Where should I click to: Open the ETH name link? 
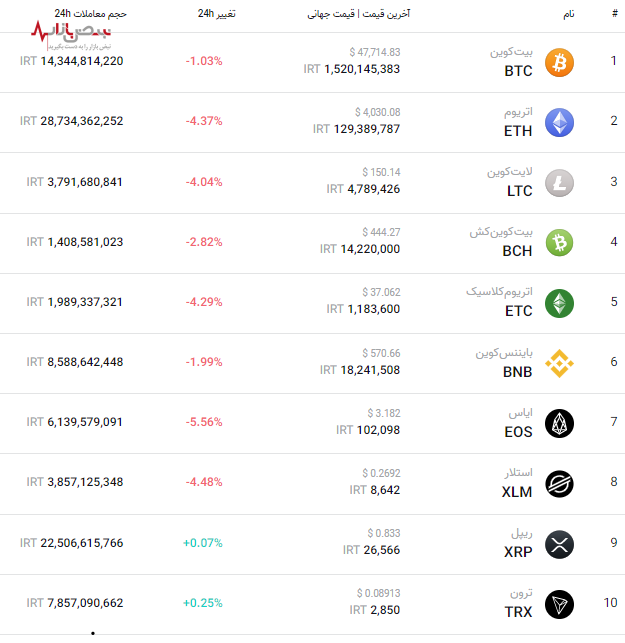point(518,131)
